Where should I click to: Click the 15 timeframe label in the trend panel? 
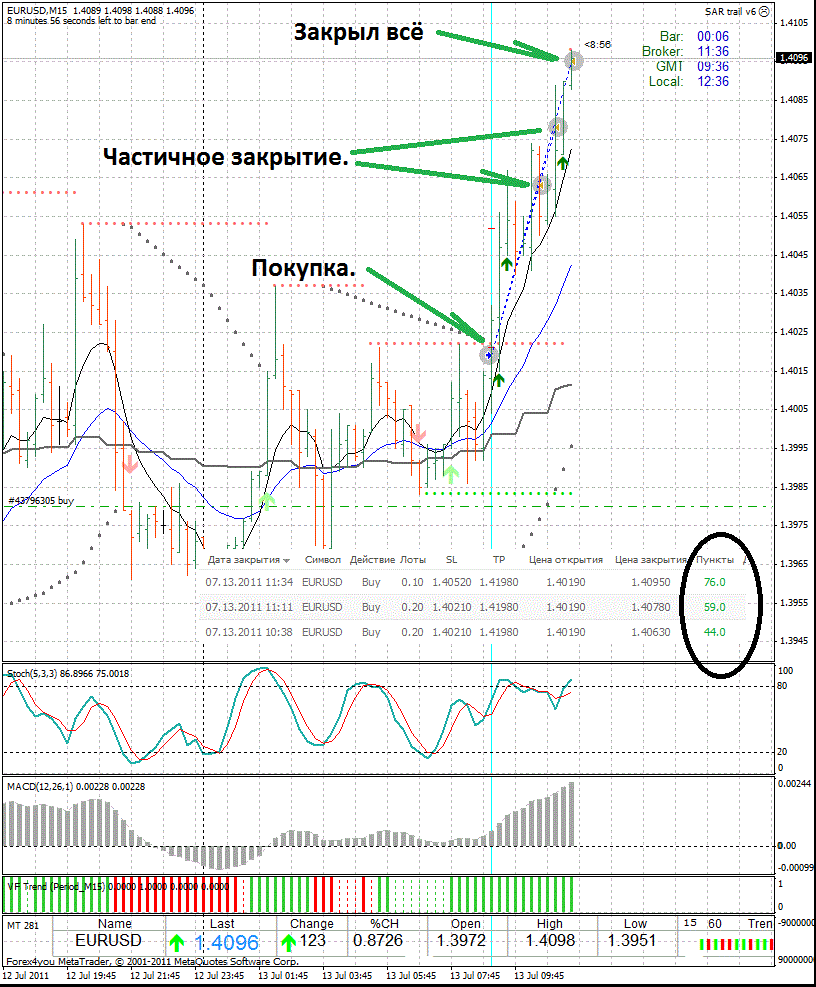pos(690,923)
